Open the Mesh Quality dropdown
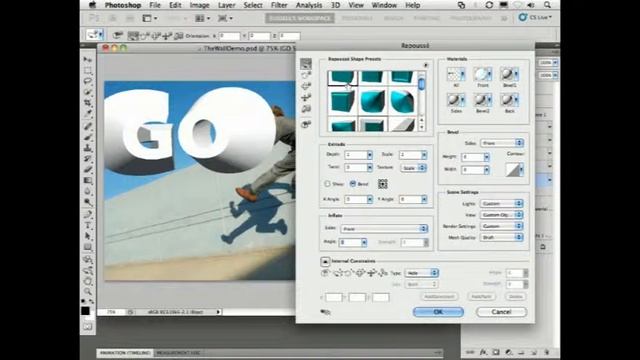This screenshot has height=360, width=640. [x=501, y=237]
